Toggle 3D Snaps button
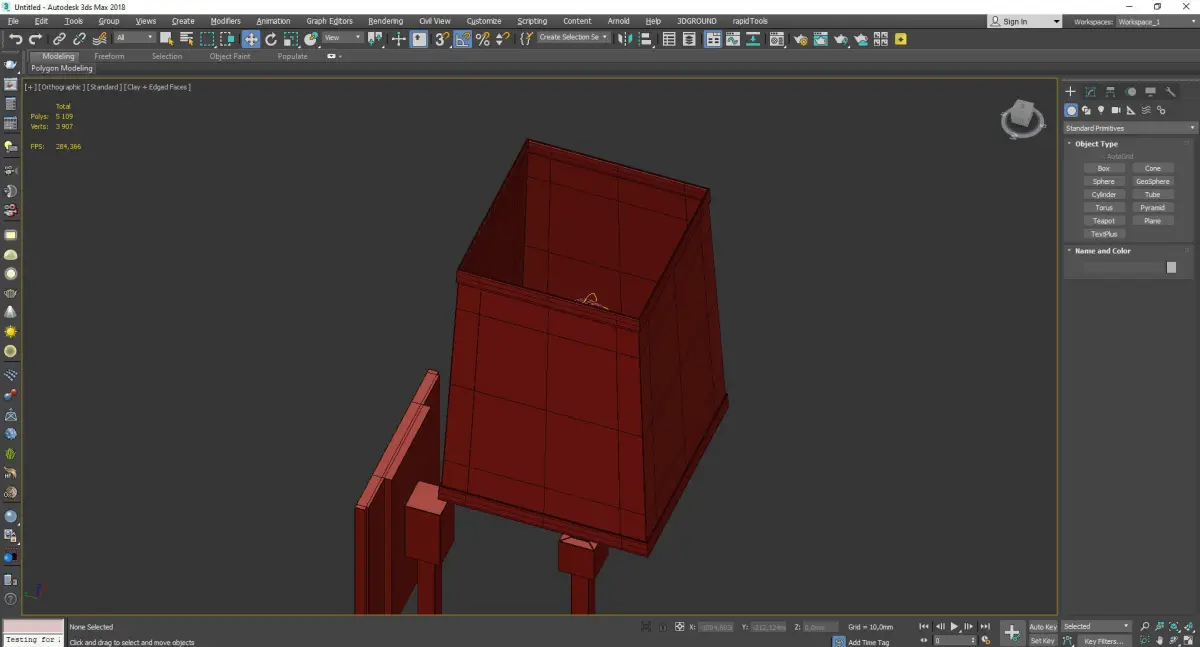Viewport: 1200px width, 647px height. click(442, 39)
